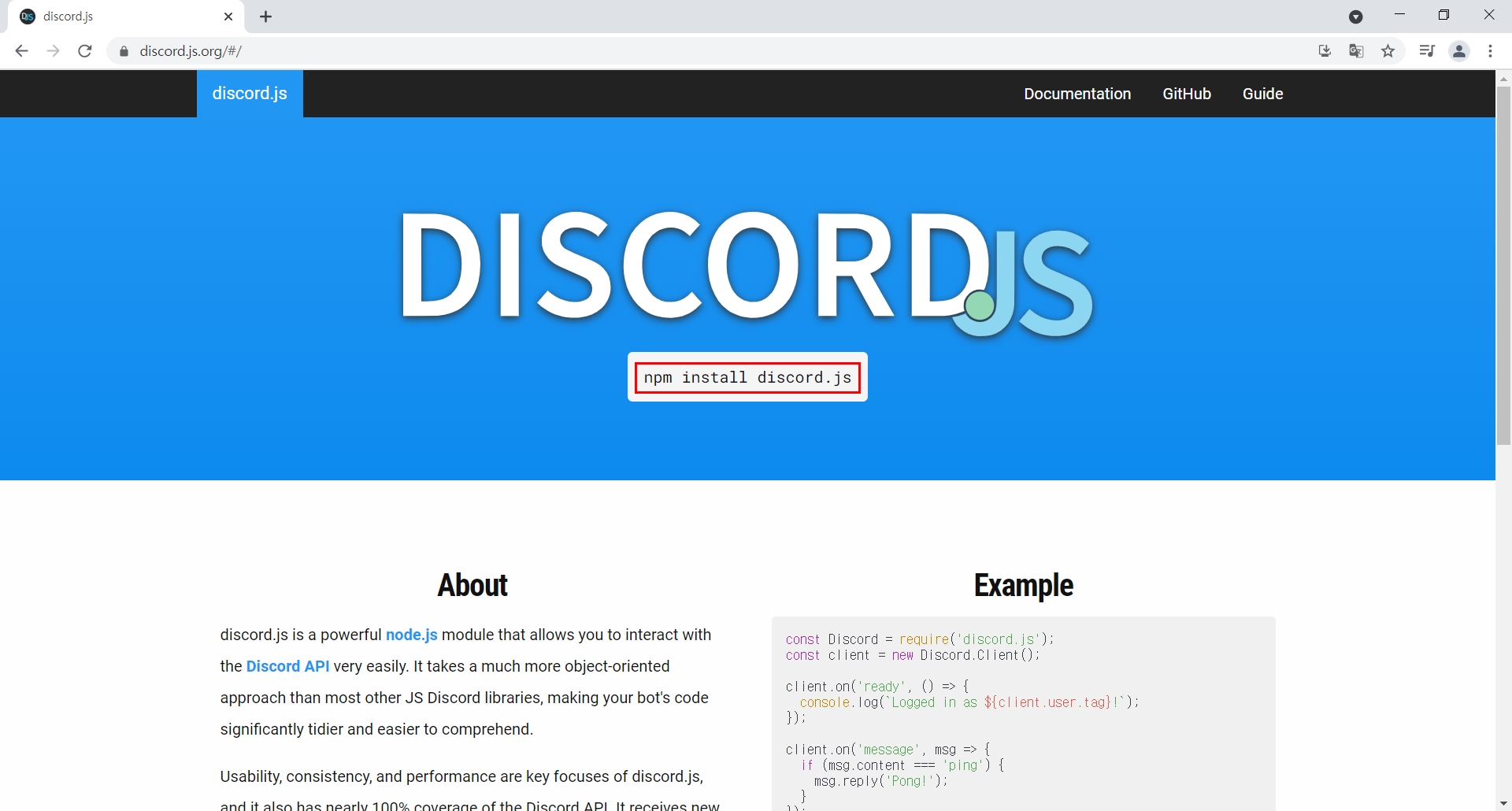Click the translate page icon
The width and height of the screenshot is (1512, 811).
[x=1356, y=51]
